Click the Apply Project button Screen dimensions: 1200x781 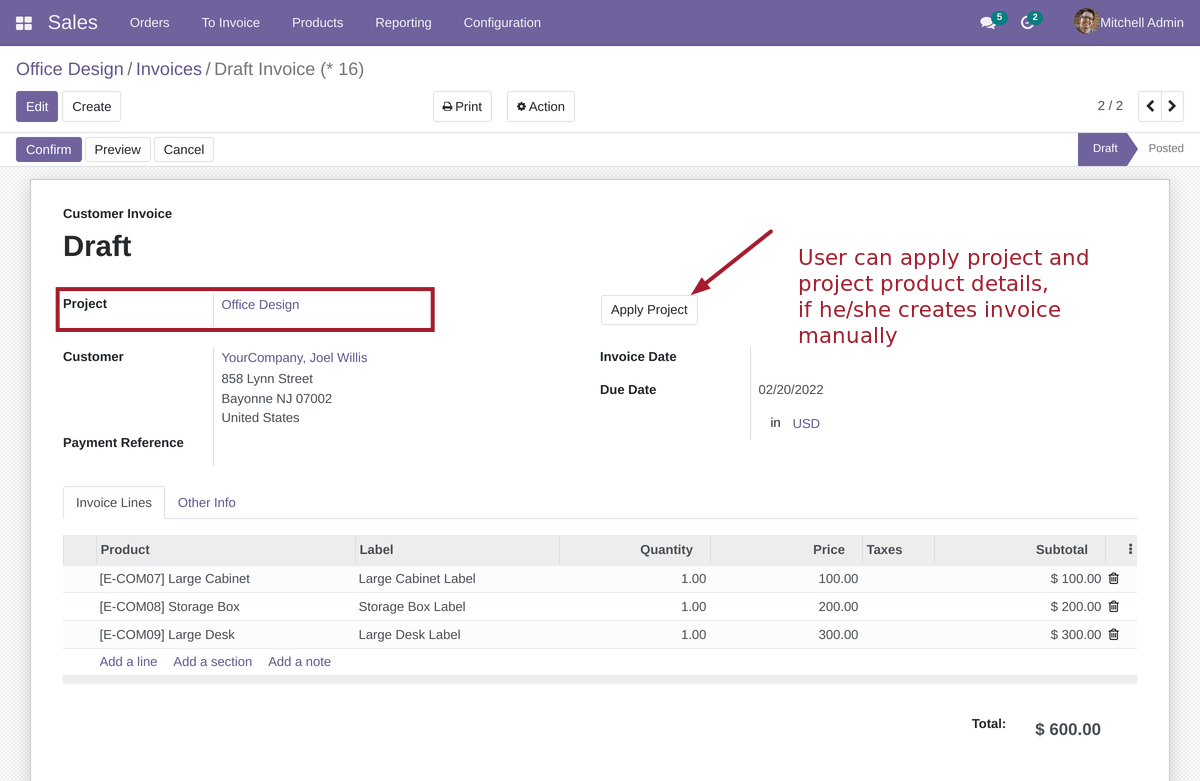tap(649, 309)
